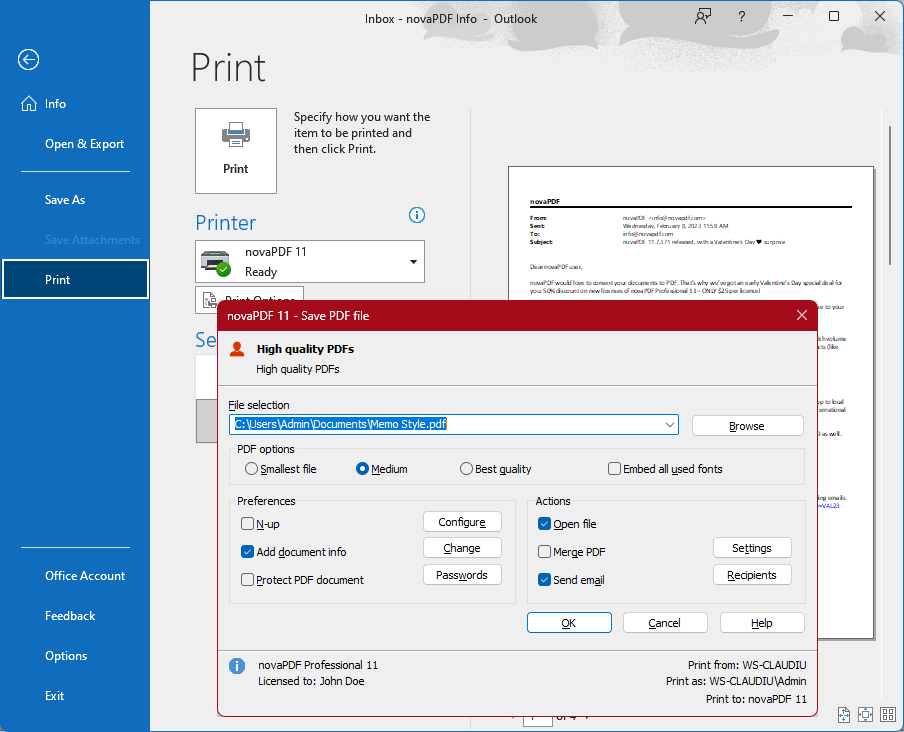
Task: Open printer information via the blue info icon
Action: [x=417, y=215]
